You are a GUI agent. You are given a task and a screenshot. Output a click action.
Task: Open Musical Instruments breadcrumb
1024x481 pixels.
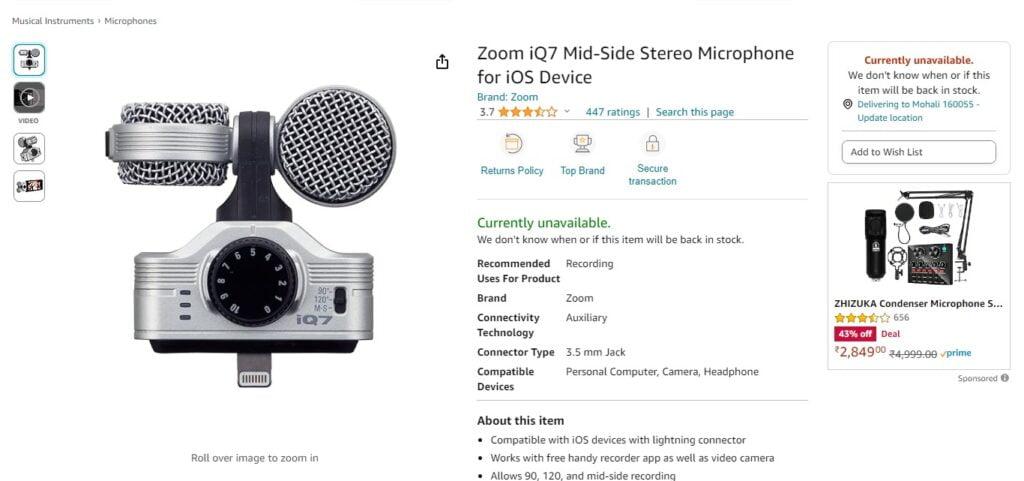click(53, 21)
